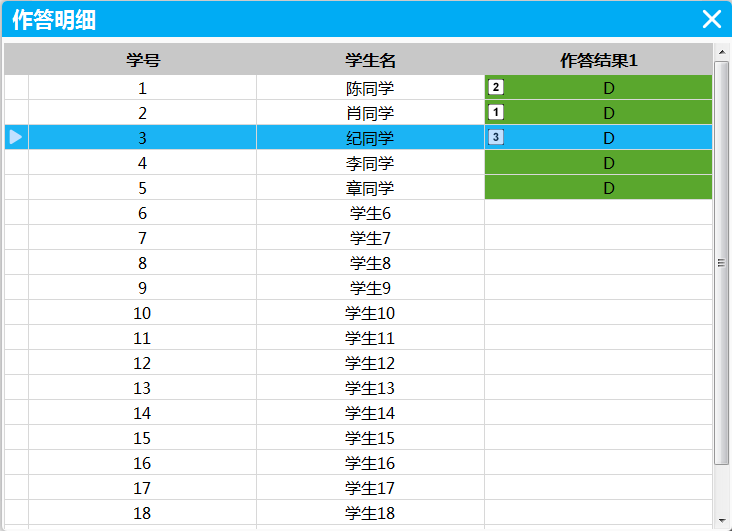The width and height of the screenshot is (732, 531).
Task: Click student number 6 cell
Action: point(143,213)
